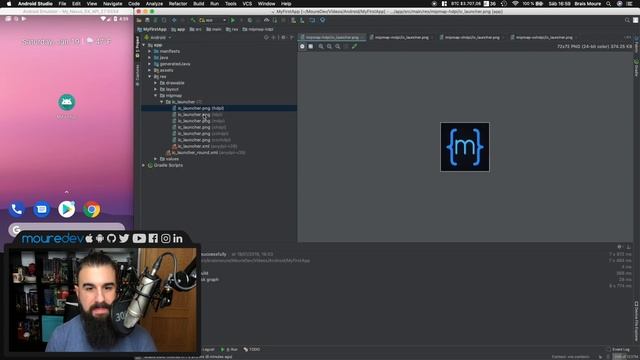Click the Open file toolbar icon

tap(139, 20)
